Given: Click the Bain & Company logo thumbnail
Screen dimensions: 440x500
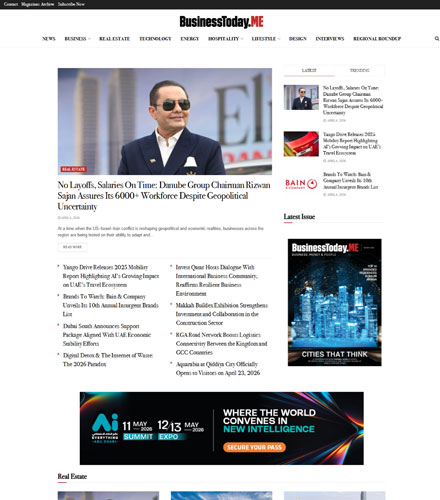Looking at the screenshot, I should [301, 184].
